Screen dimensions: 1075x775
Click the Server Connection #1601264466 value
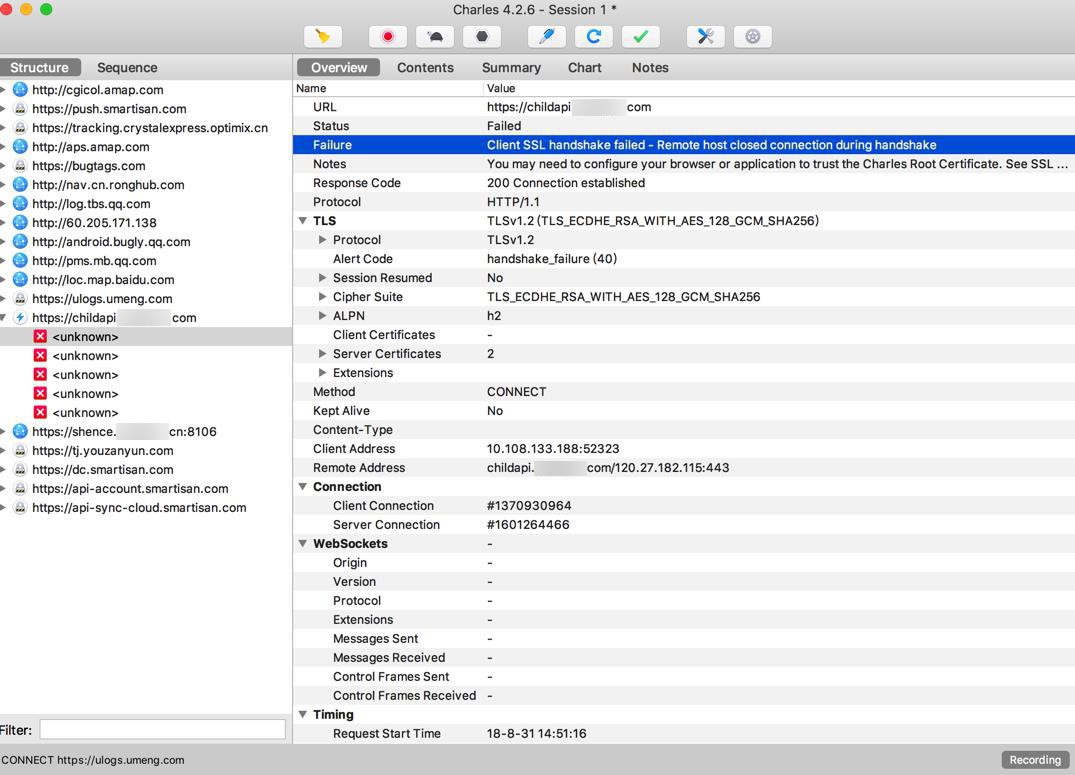point(528,525)
